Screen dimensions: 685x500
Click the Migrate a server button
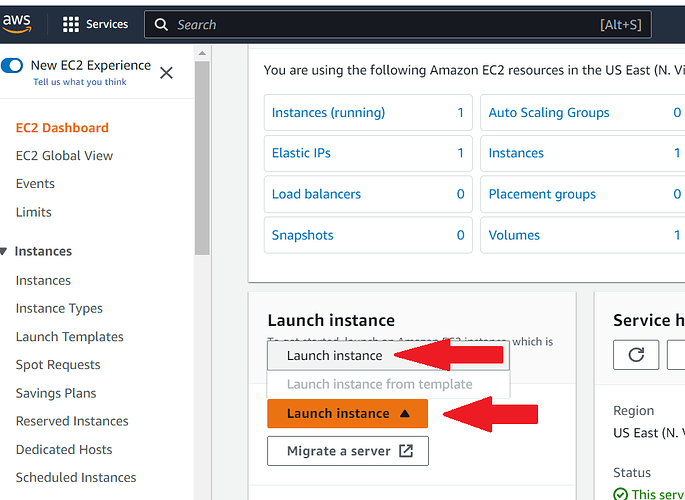tap(348, 451)
